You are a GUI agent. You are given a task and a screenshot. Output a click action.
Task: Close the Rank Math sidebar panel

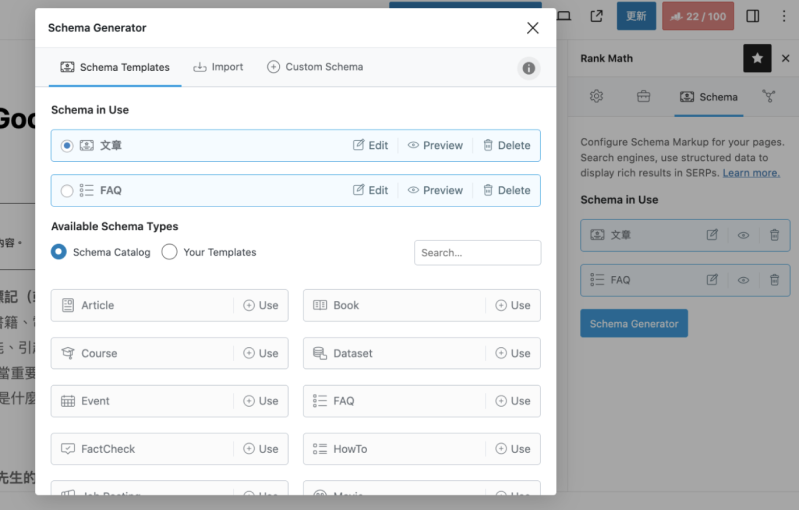tap(786, 58)
